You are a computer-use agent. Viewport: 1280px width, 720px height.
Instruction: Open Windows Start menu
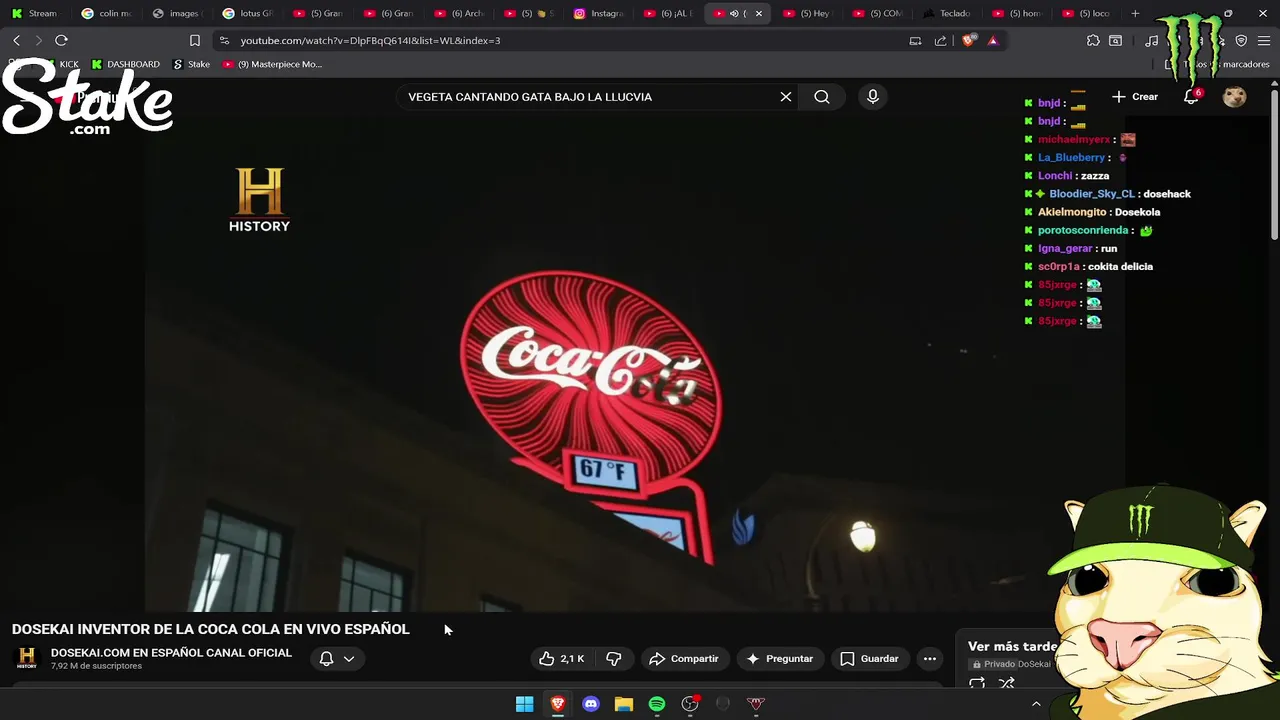(x=525, y=704)
